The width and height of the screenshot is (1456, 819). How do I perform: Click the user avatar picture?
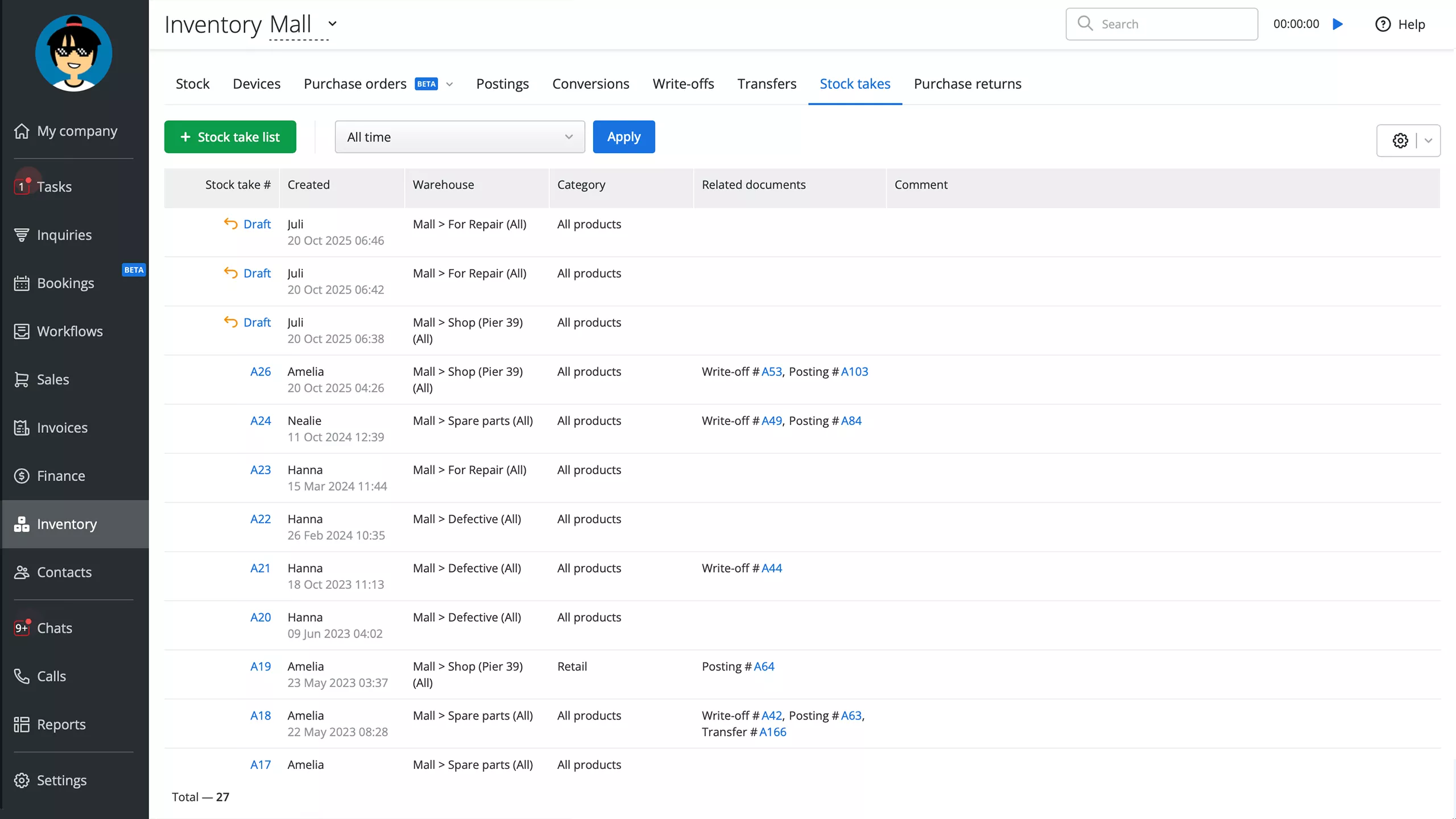(73, 53)
